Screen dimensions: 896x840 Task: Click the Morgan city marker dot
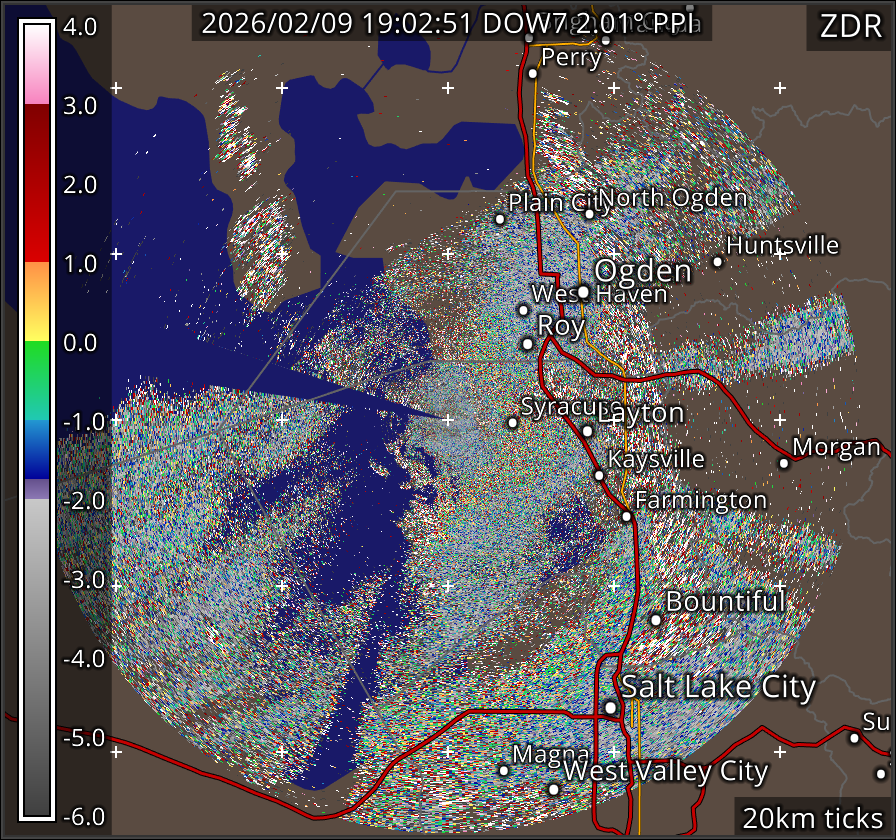coord(784,463)
